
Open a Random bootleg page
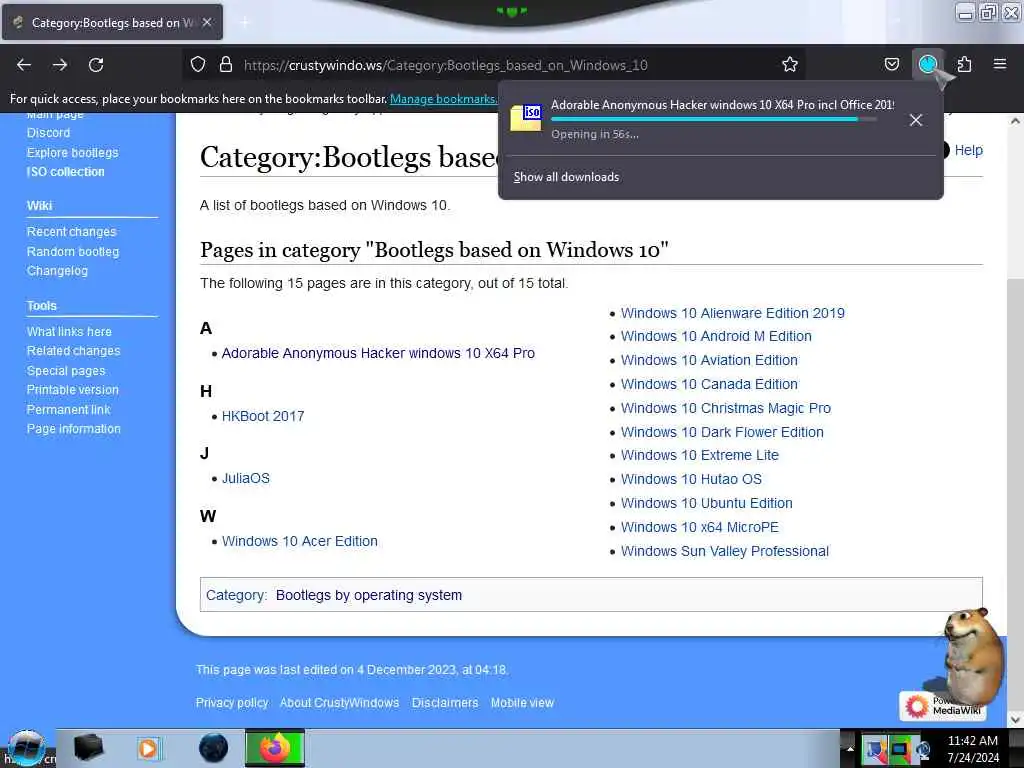coord(73,251)
